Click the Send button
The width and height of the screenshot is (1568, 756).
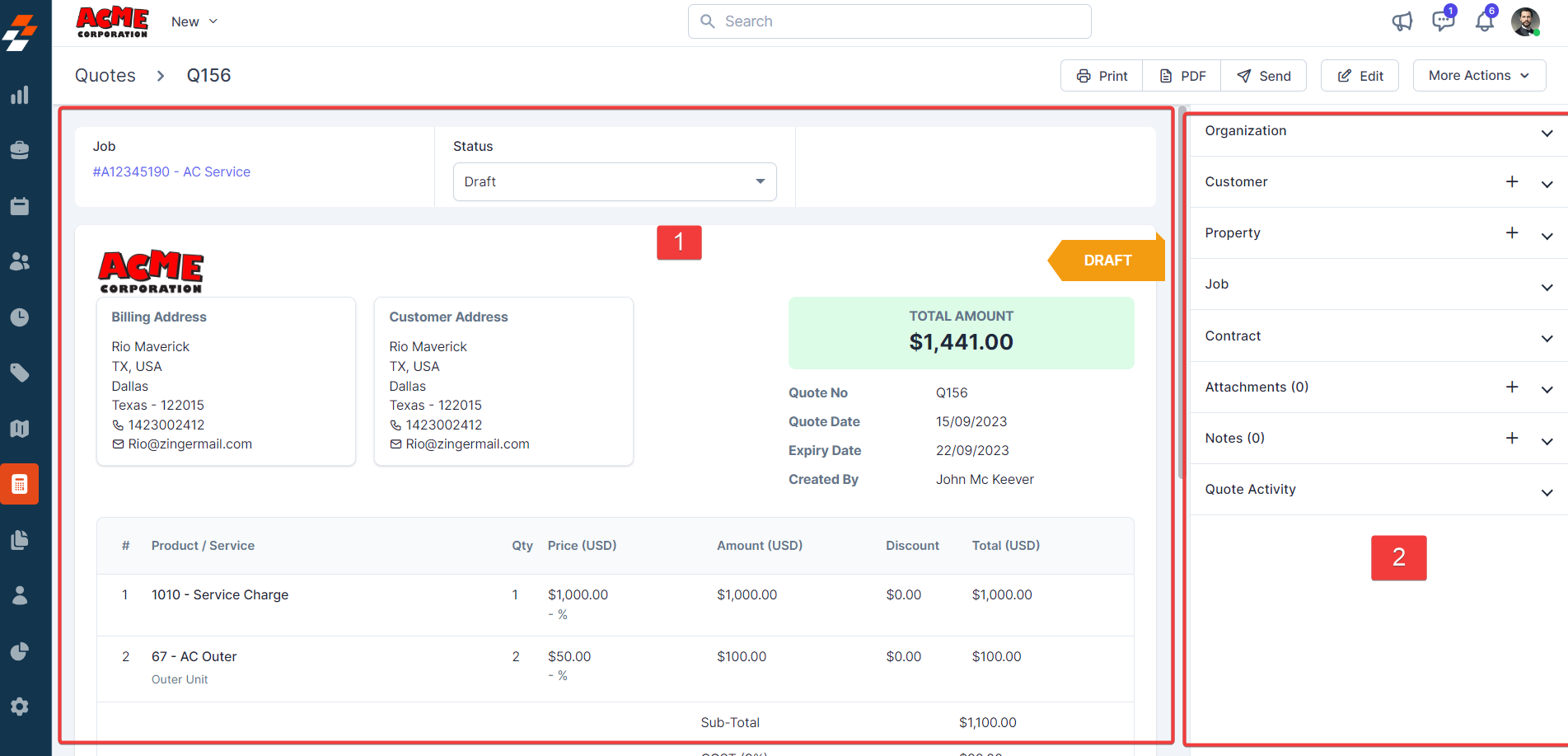pyautogui.click(x=1264, y=76)
